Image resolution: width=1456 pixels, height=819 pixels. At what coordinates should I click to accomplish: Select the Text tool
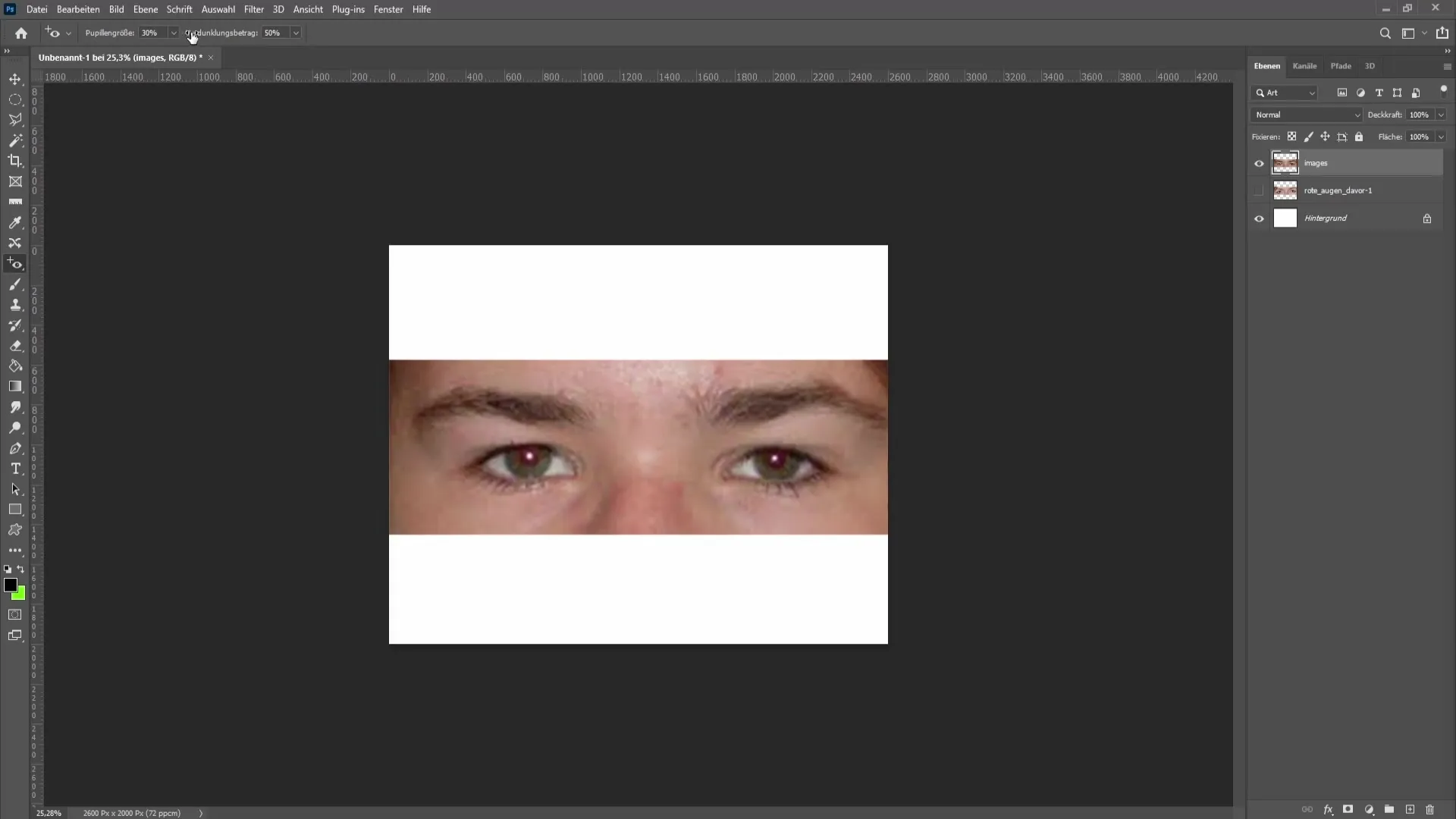click(x=15, y=468)
